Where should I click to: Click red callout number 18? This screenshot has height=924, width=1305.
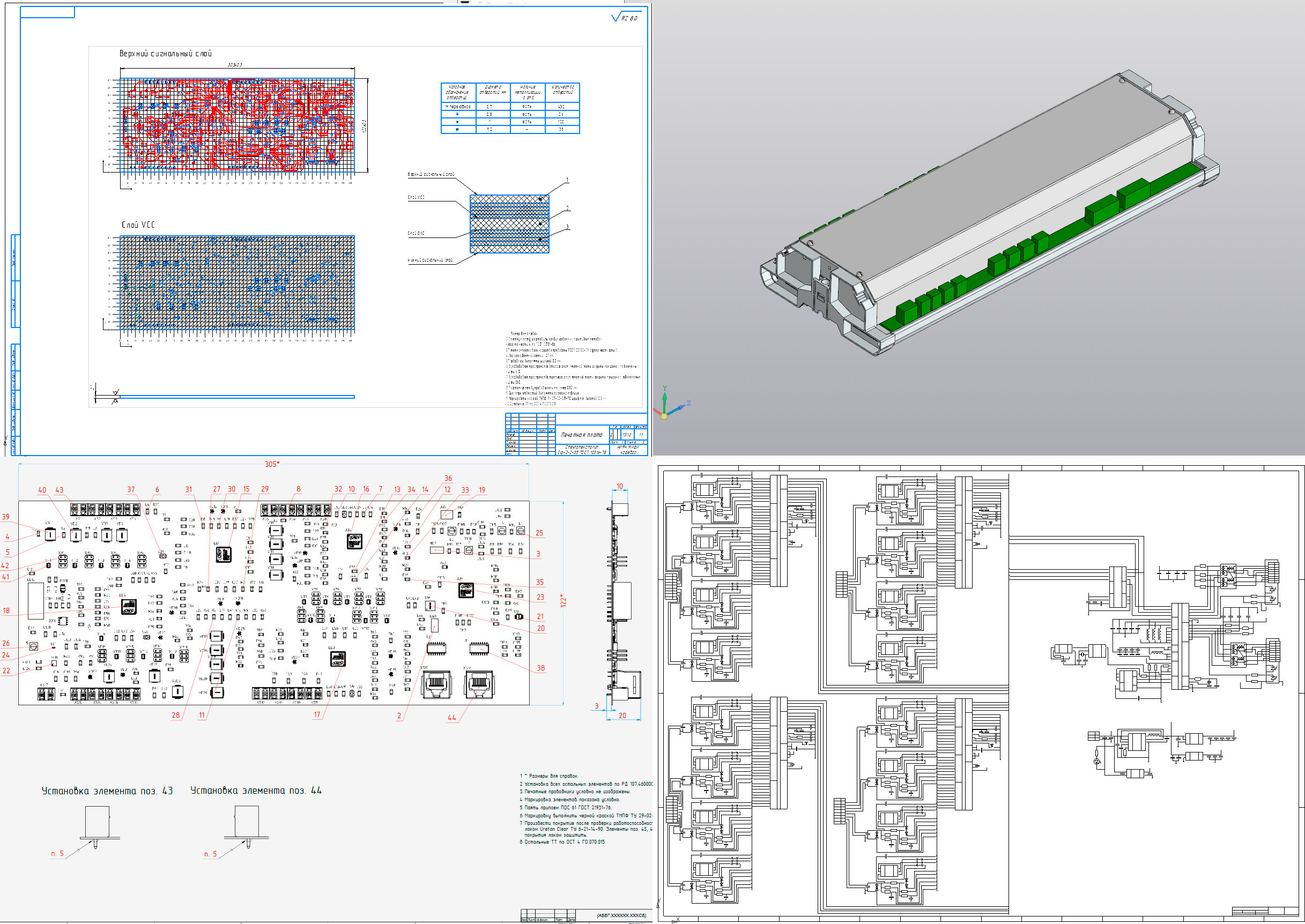(6, 610)
